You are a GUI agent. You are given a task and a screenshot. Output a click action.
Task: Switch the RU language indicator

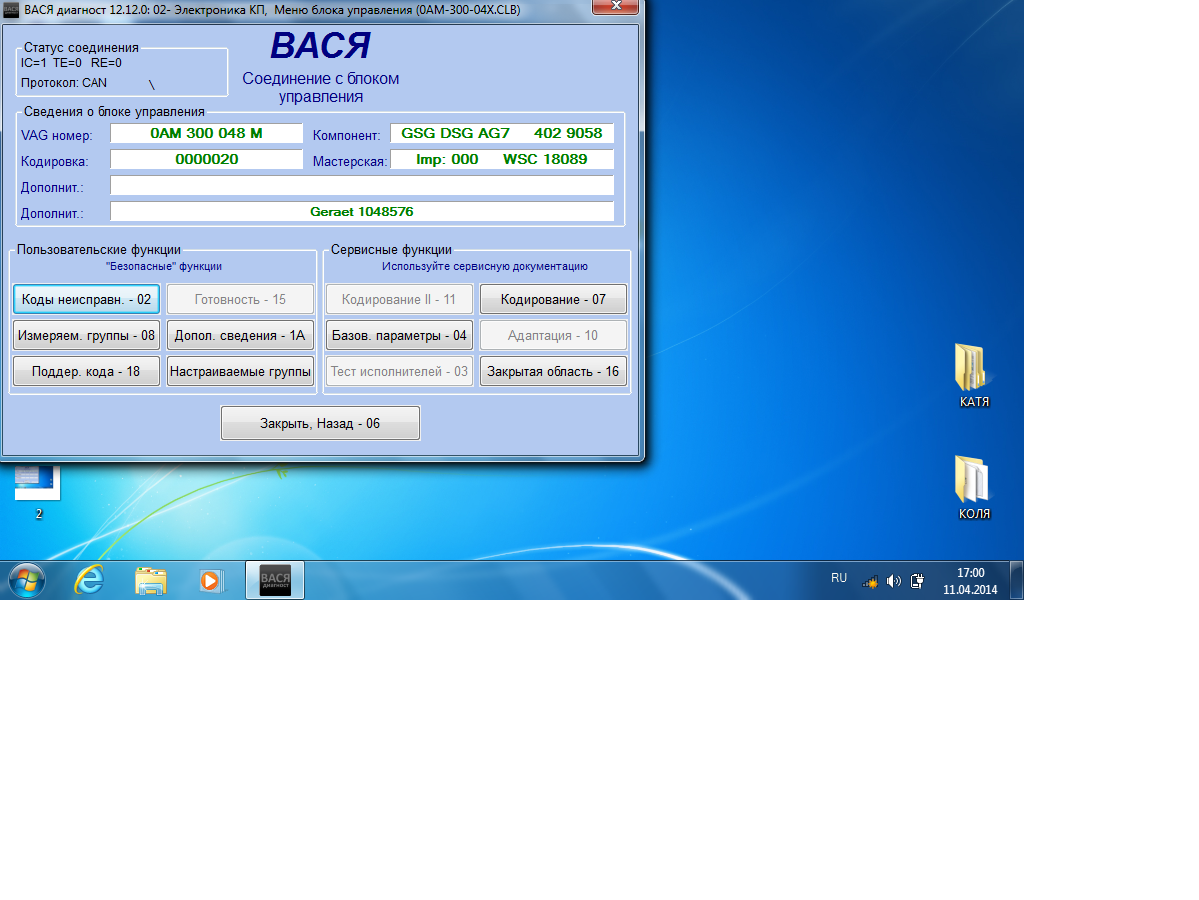pos(839,578)
